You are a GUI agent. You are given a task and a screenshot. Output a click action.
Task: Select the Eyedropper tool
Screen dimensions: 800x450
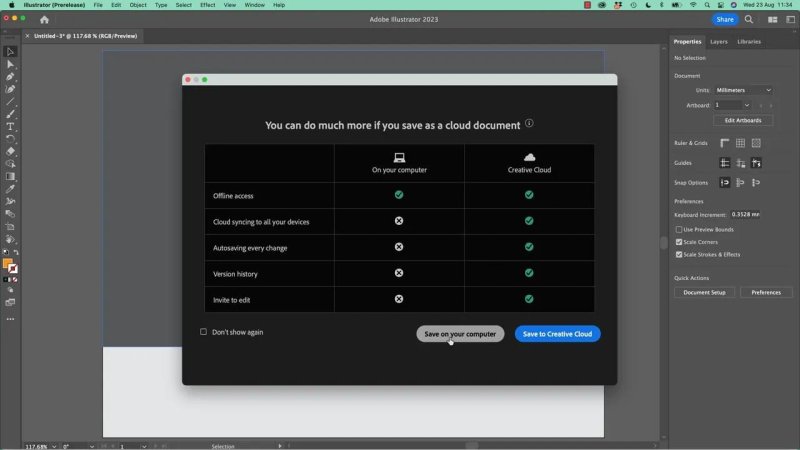[10, 189]
